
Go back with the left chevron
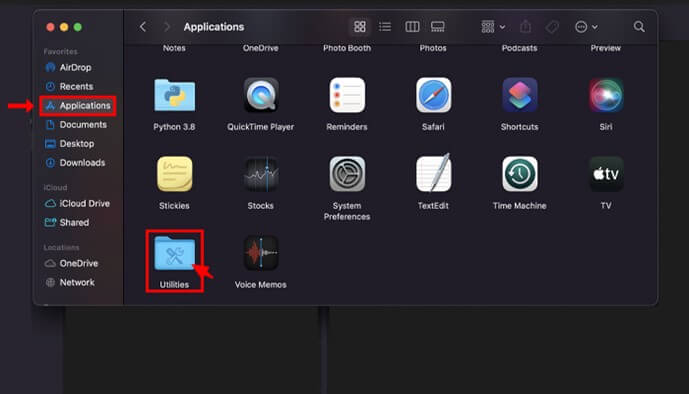143,27
